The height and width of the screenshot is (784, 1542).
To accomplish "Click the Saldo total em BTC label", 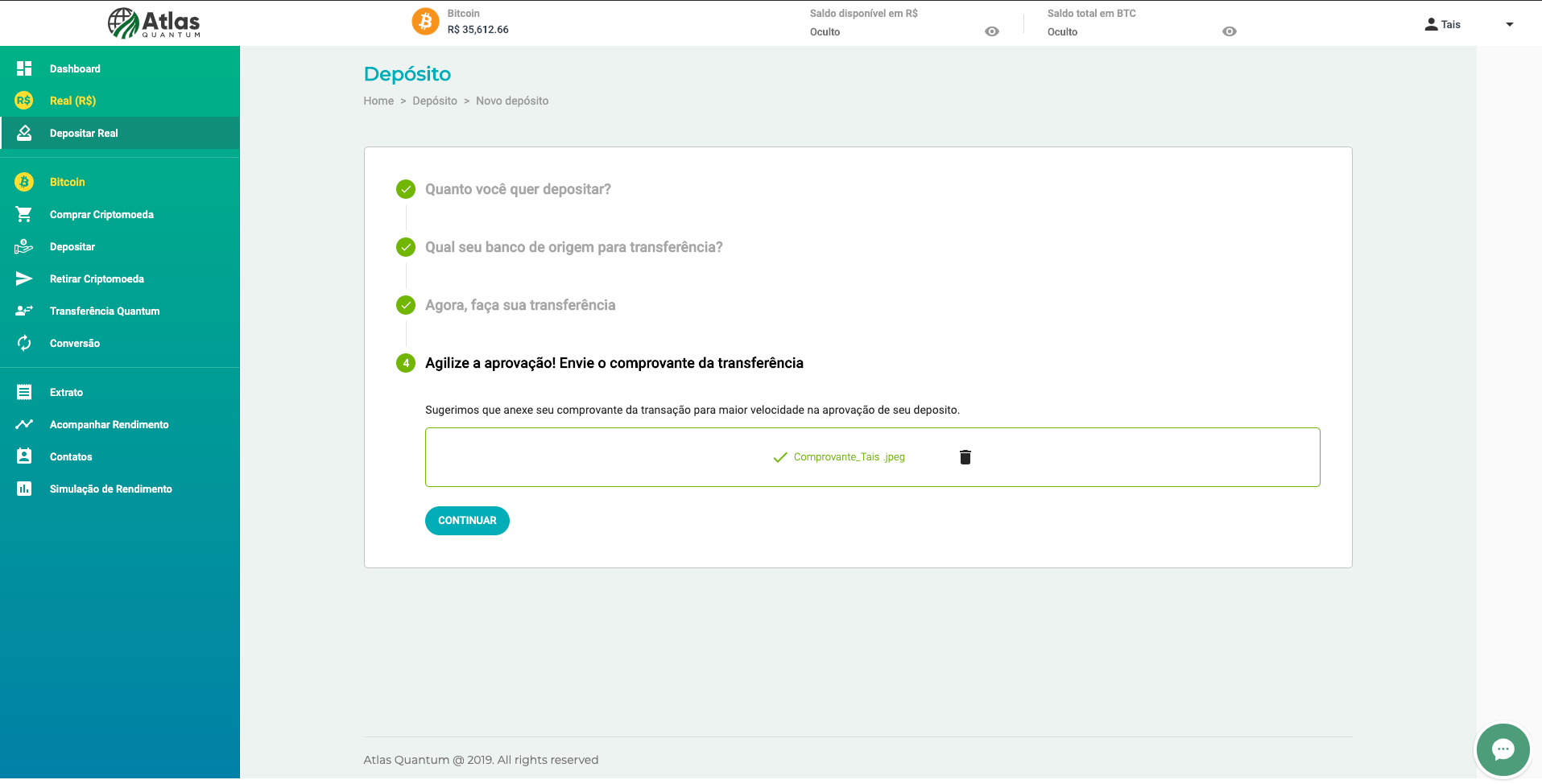I will click(1092, 14).
